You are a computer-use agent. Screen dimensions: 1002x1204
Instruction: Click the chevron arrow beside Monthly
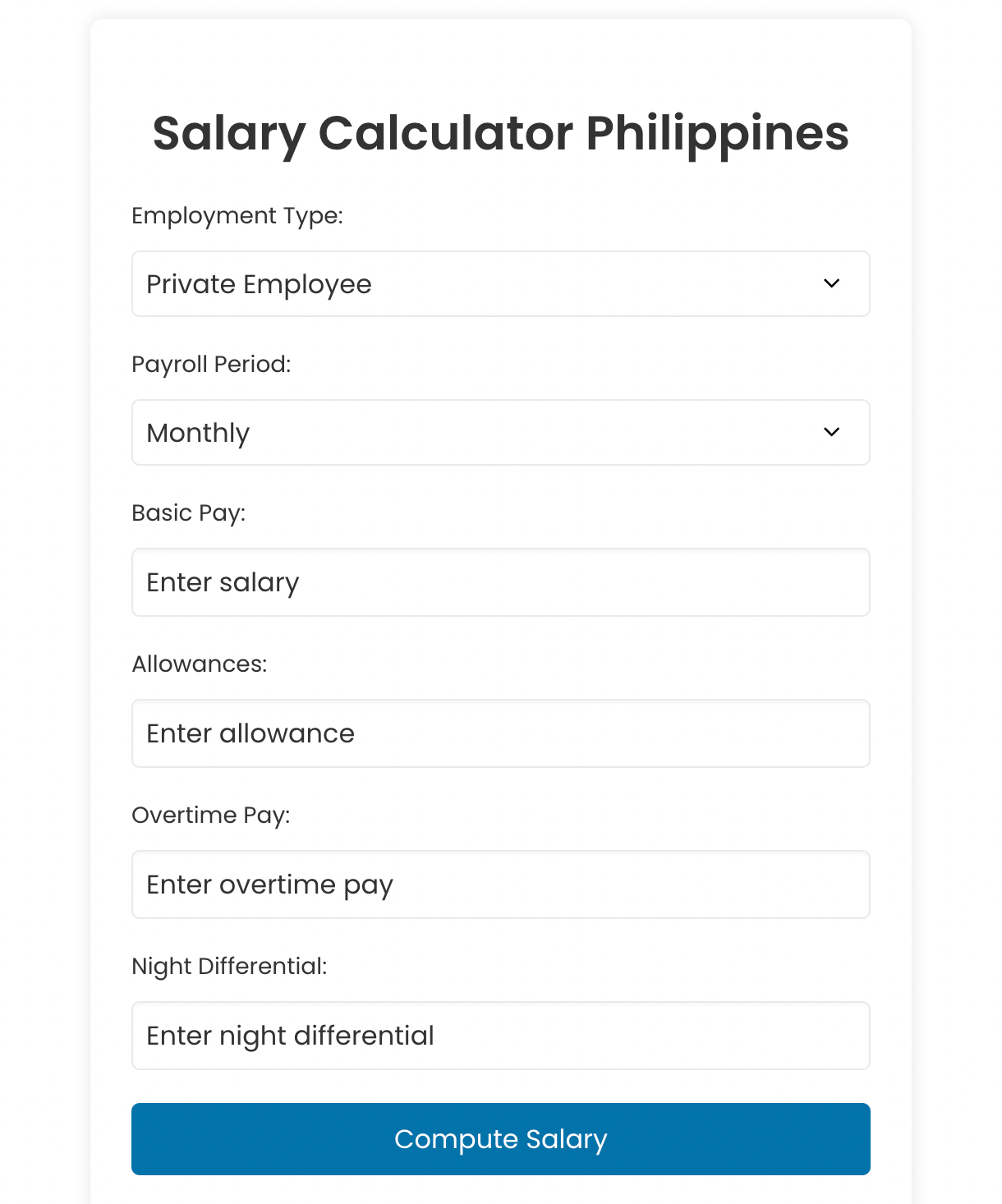pyautogui.click(x=831, y=432)
